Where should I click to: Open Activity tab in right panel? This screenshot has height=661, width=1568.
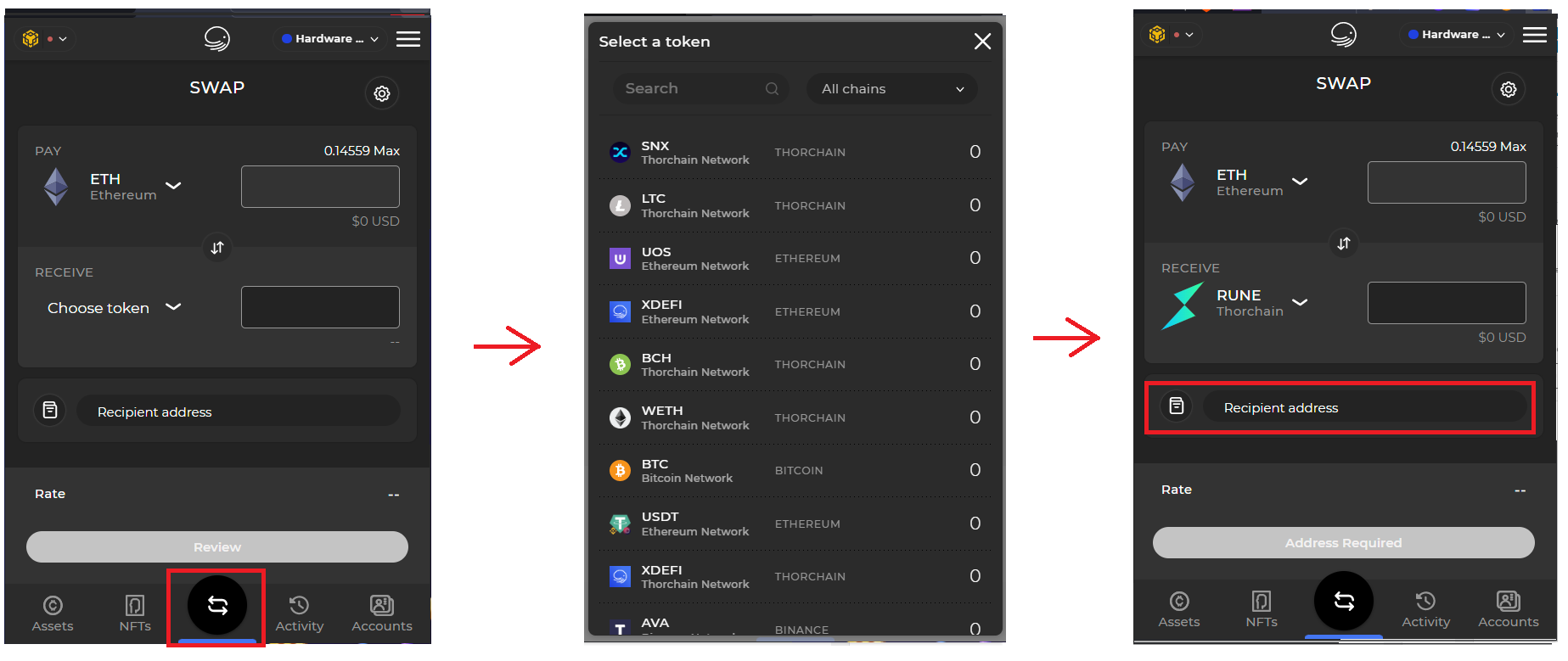click(1426, 609)
